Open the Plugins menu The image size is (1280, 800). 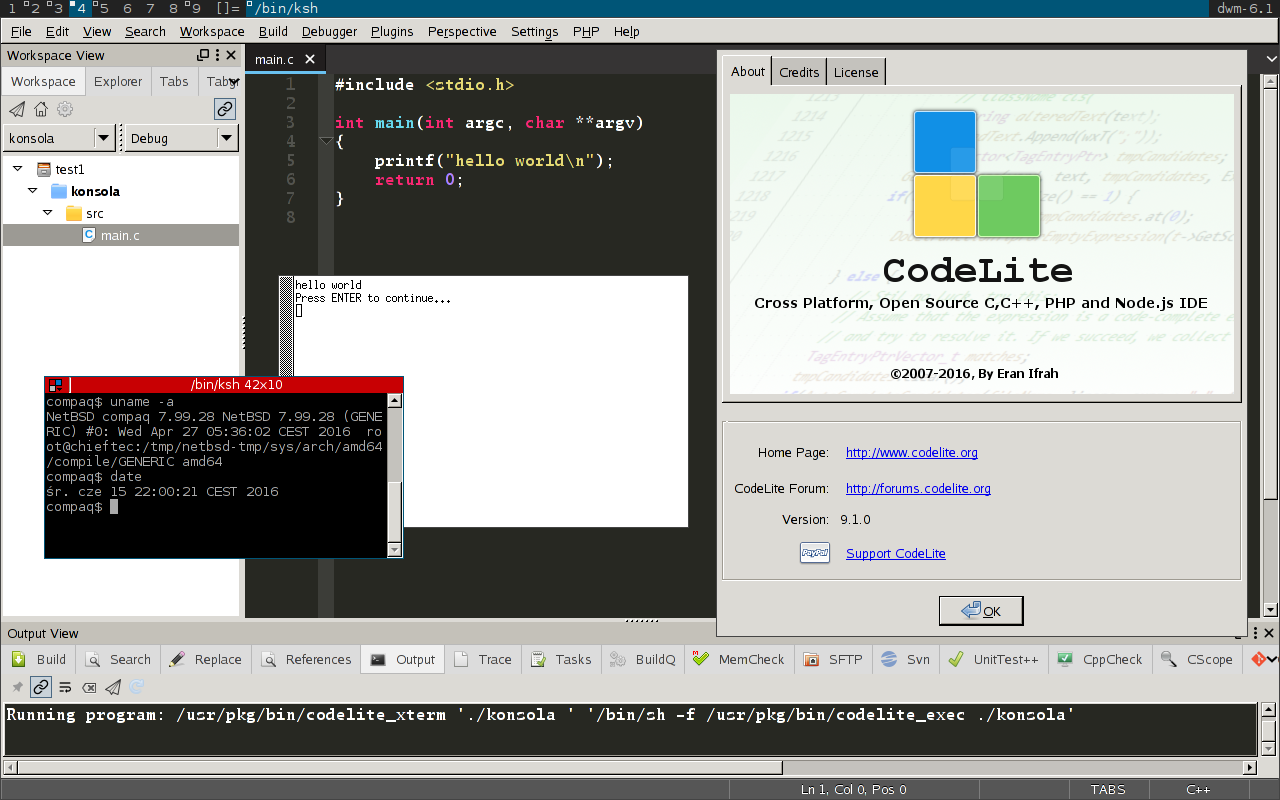[x=392, y=31]
